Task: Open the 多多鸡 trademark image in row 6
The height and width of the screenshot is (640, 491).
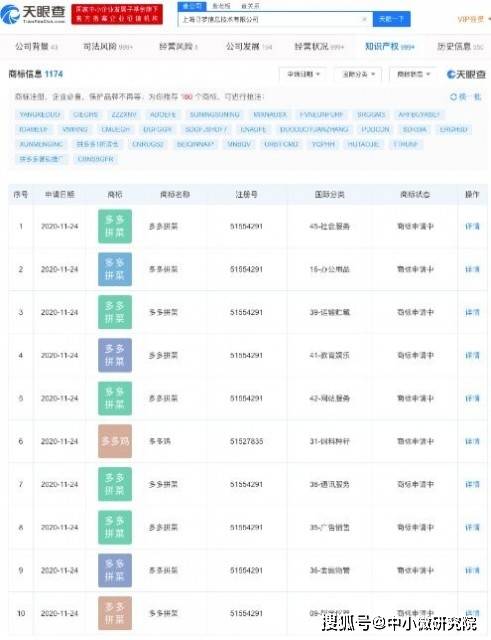Action: click(115, 441)
